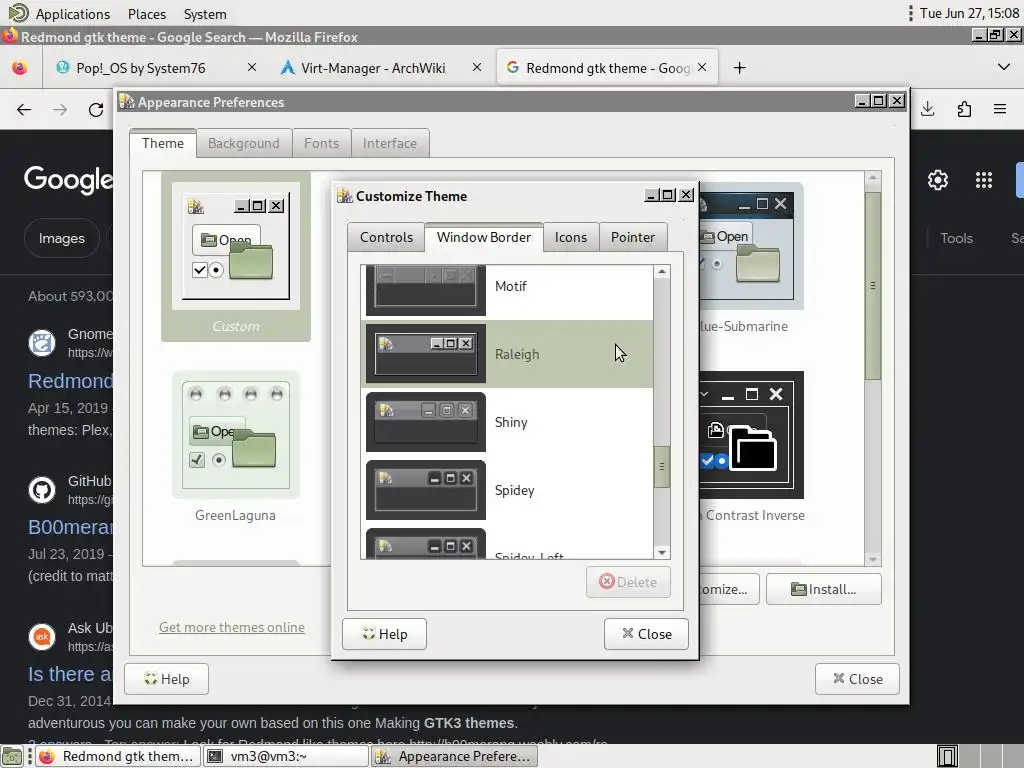Click the theme list scrollbar handle

click(872, 285)
